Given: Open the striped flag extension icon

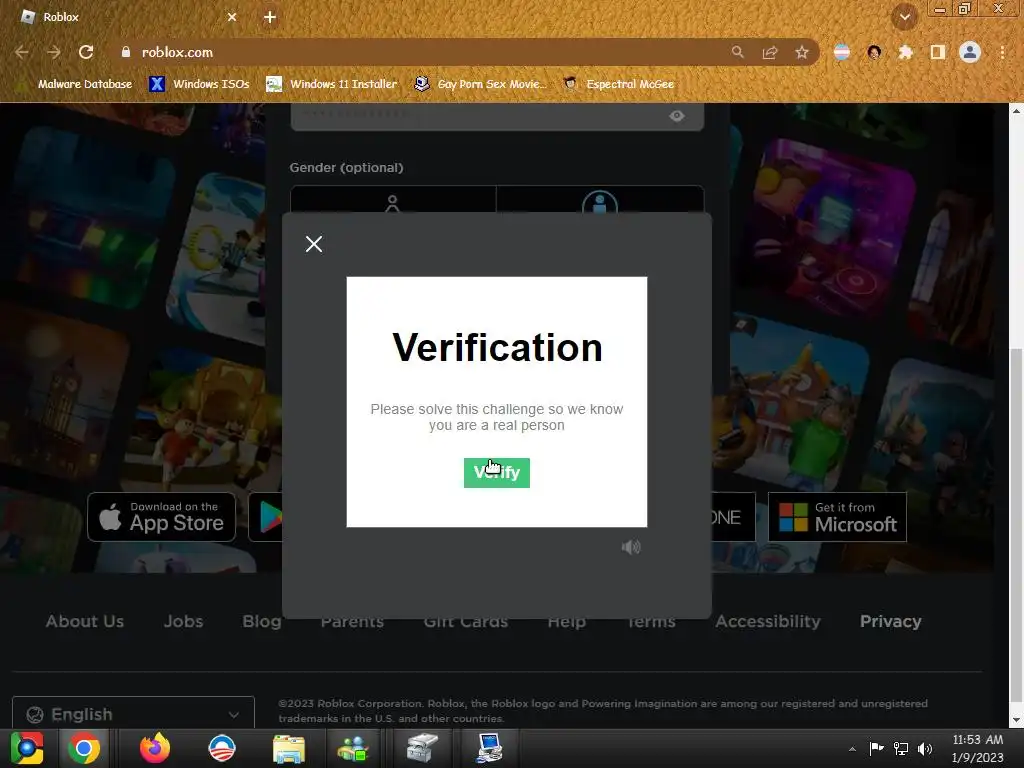Looking at the screenshot, I should click(842, 52).
